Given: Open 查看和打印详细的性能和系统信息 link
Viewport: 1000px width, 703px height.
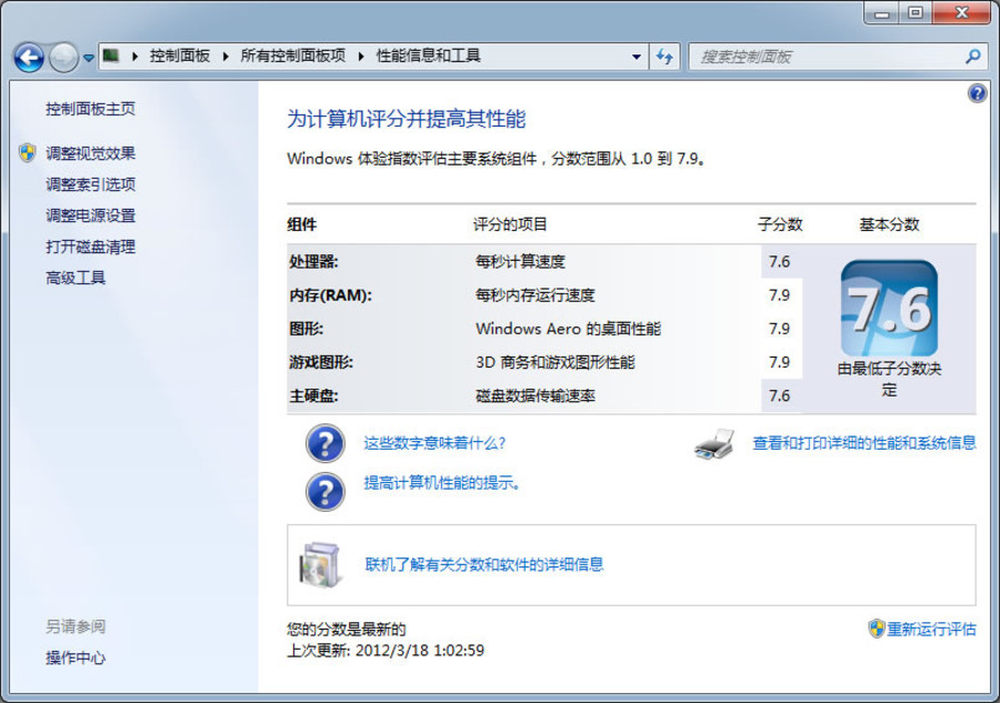Looking at the screenshot, I should pyautogui.click(x=864, y=443).
